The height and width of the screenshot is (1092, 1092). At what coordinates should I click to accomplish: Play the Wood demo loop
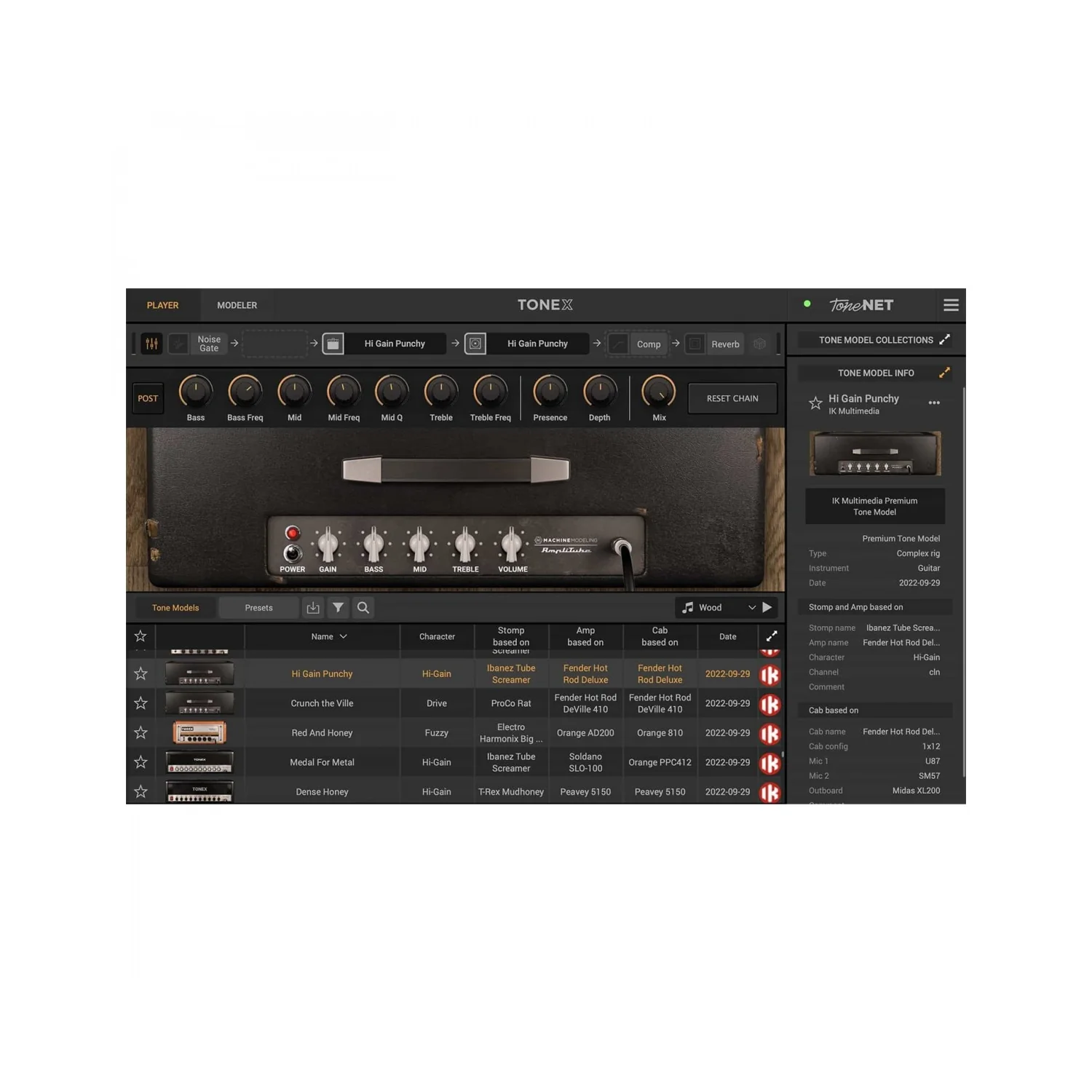(767, 607)
